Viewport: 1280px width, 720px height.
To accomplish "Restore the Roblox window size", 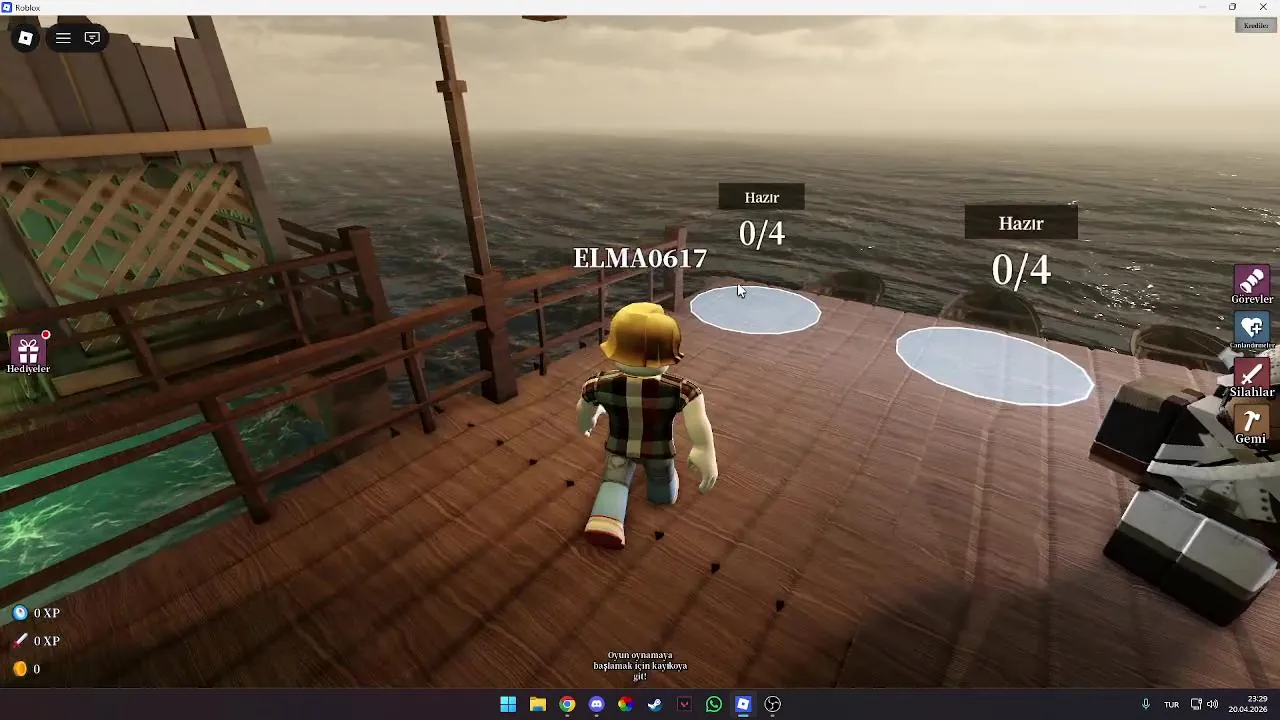I will tap(1232, 7).
